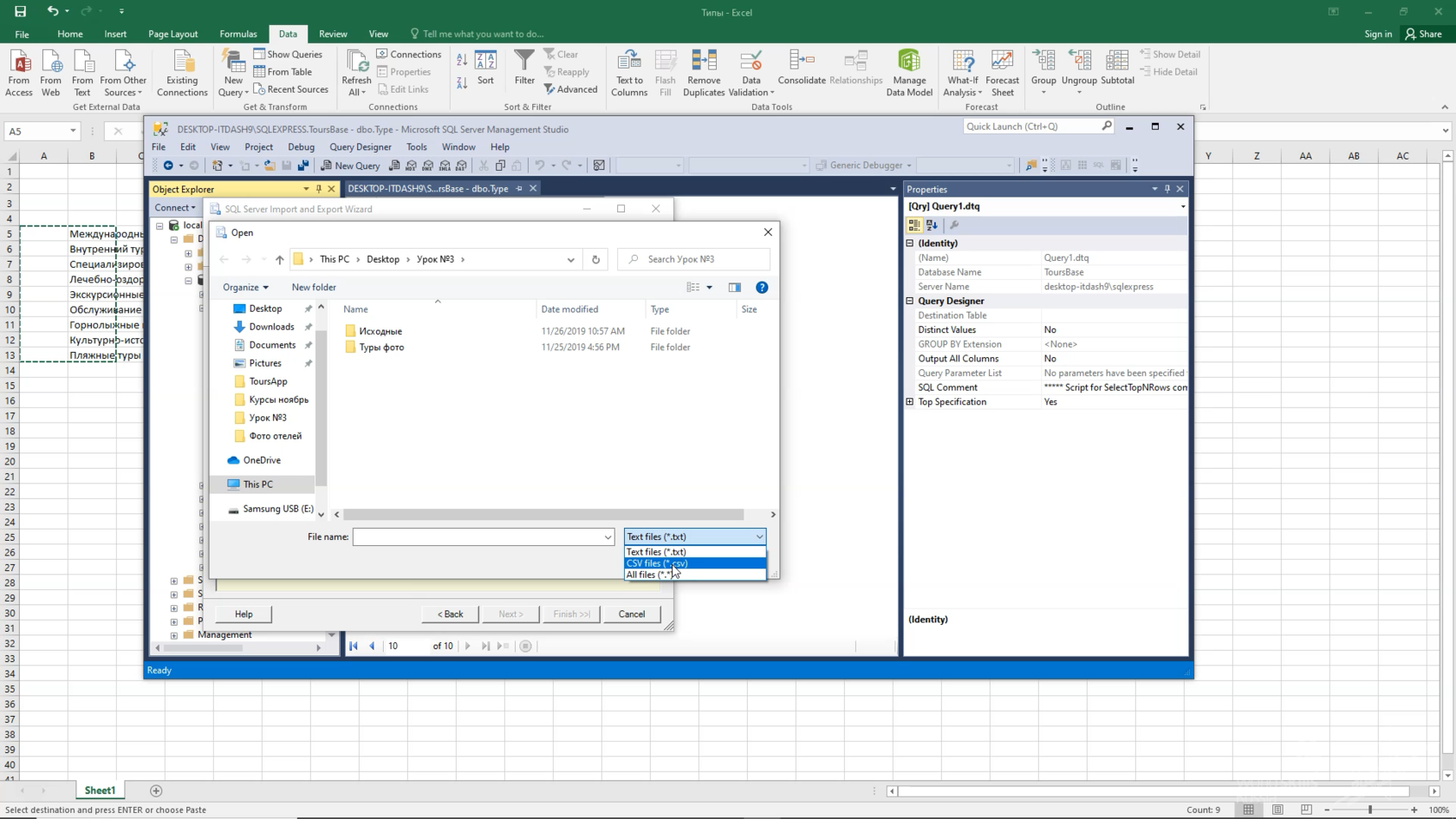Choose All files option in type list
Viewport: 1456px width, 819px height.
click(x=694, y=575)
